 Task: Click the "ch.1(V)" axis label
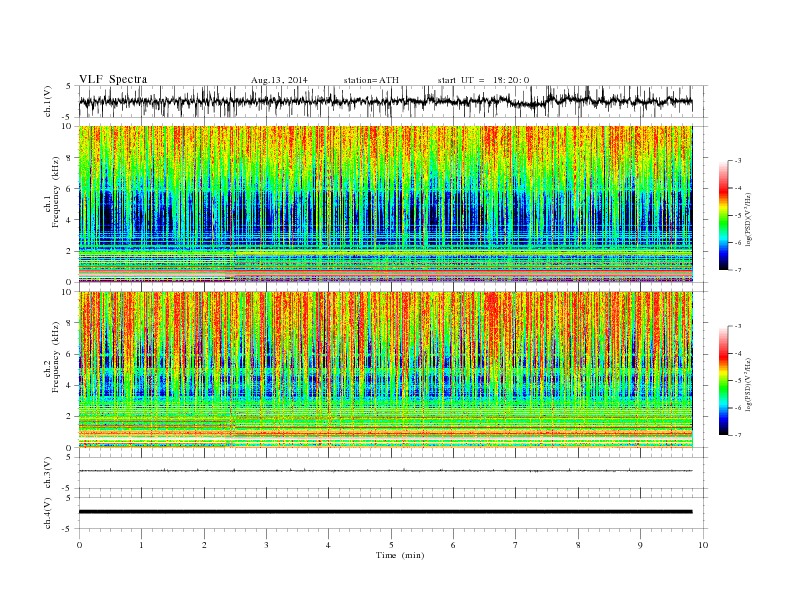48,101
